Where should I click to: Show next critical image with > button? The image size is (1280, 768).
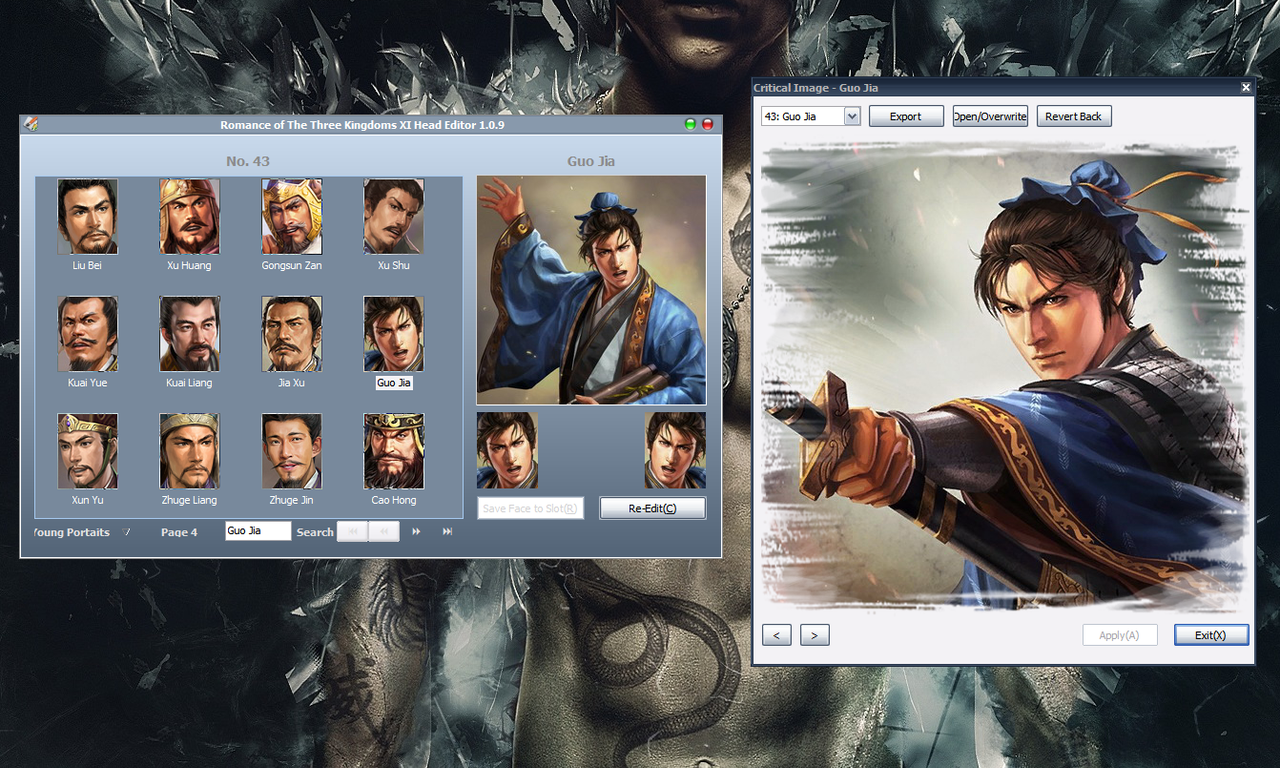point(815,635)
